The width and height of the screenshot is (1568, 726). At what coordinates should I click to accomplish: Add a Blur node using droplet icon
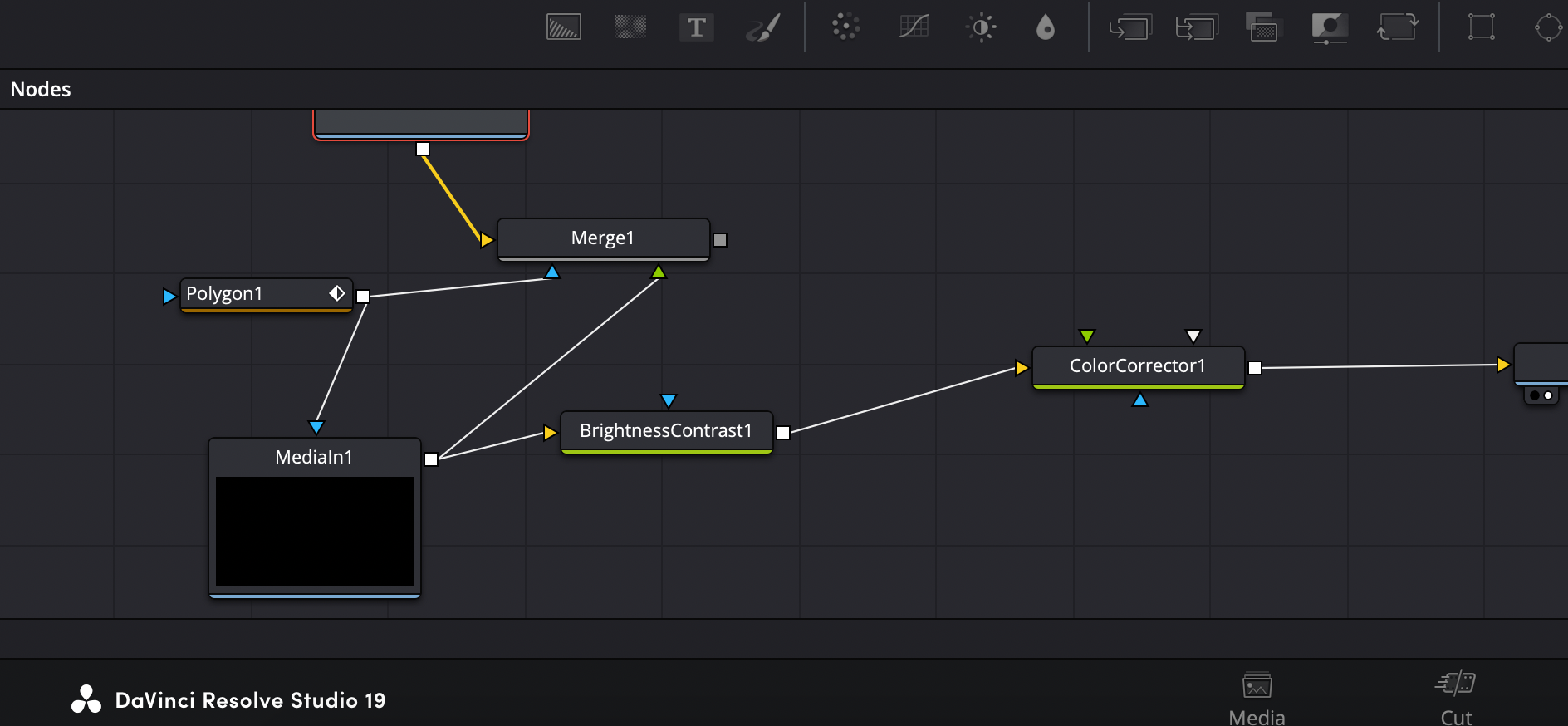1046,27
